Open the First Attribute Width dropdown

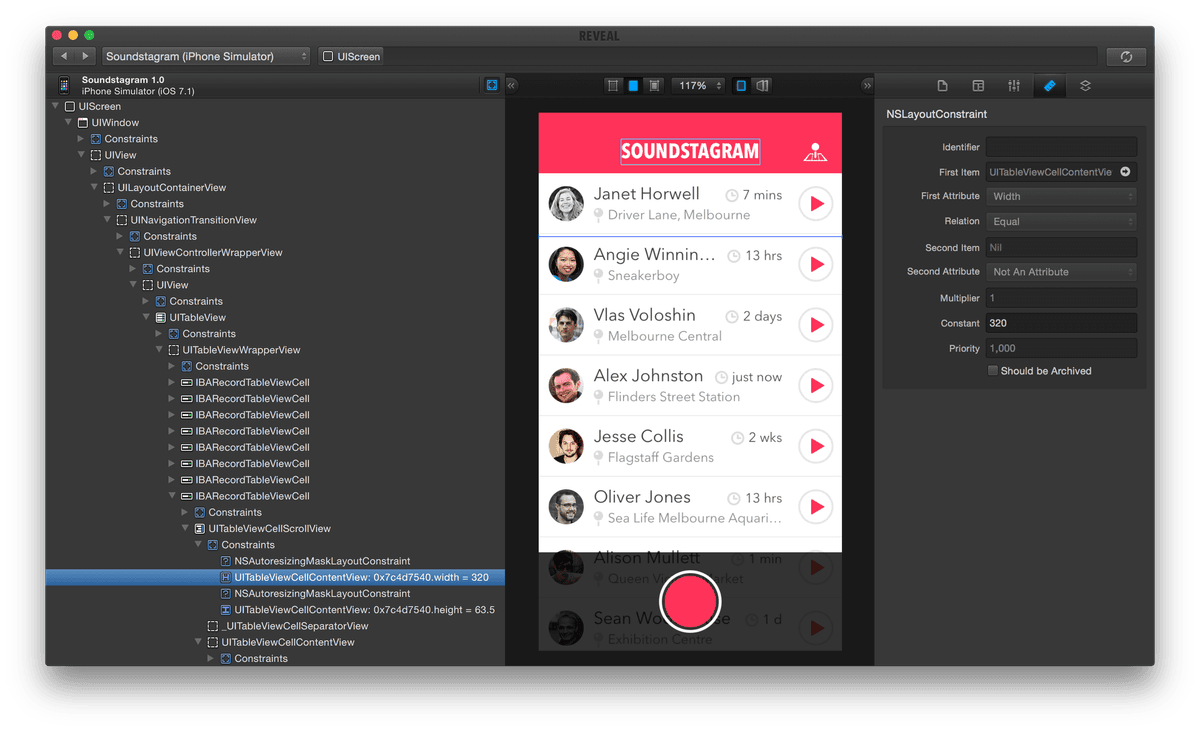(1061, 197)
